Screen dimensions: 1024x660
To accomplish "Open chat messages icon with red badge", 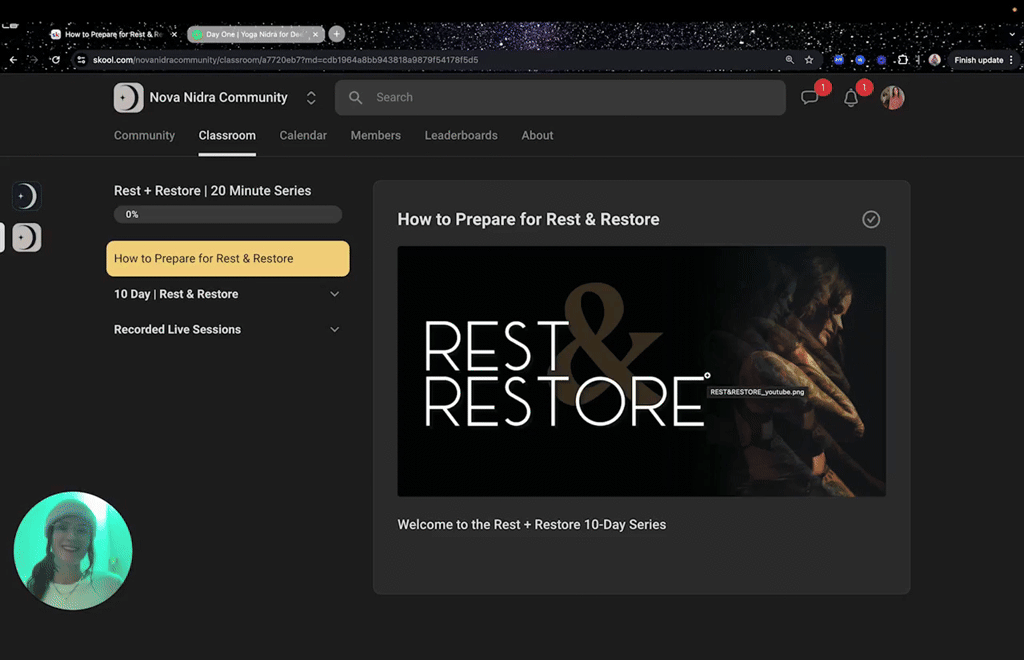I will [x=810, y=97].
